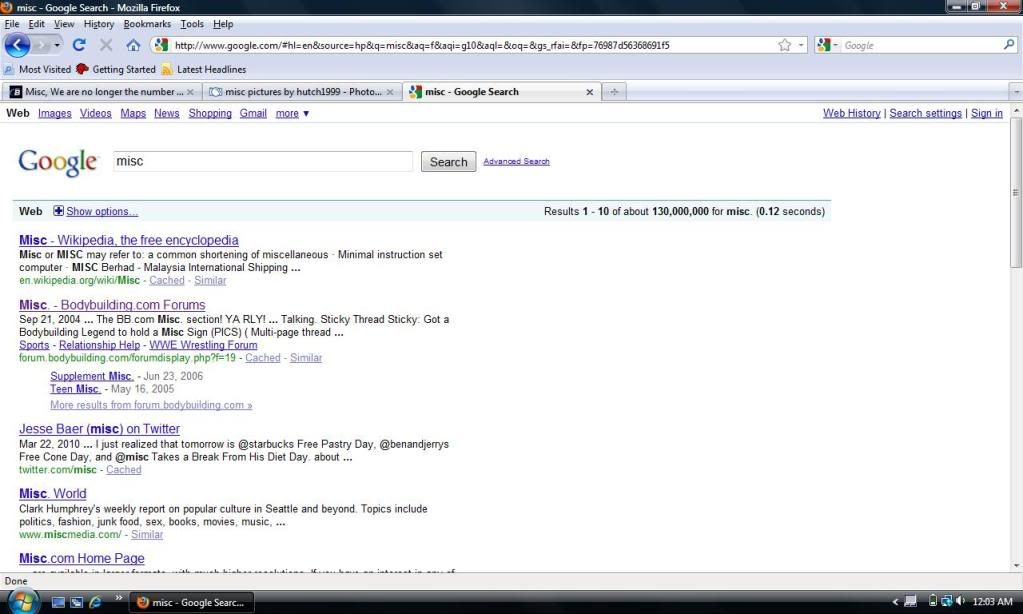Click the Forward navigation arrow

click(42, 45)
